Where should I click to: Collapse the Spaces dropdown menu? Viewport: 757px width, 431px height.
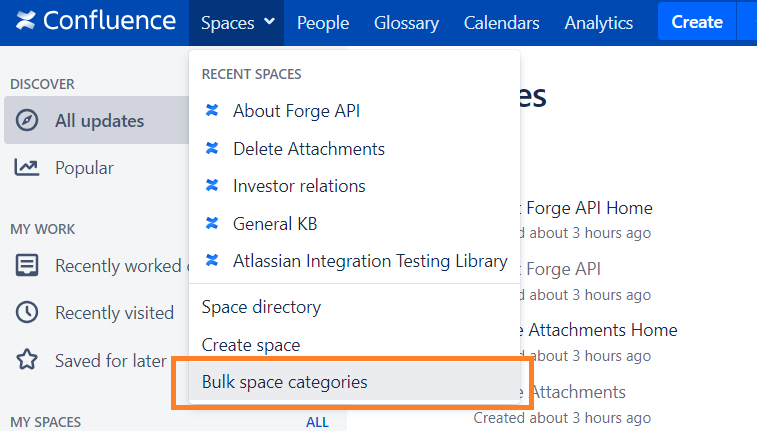point(237,22)
